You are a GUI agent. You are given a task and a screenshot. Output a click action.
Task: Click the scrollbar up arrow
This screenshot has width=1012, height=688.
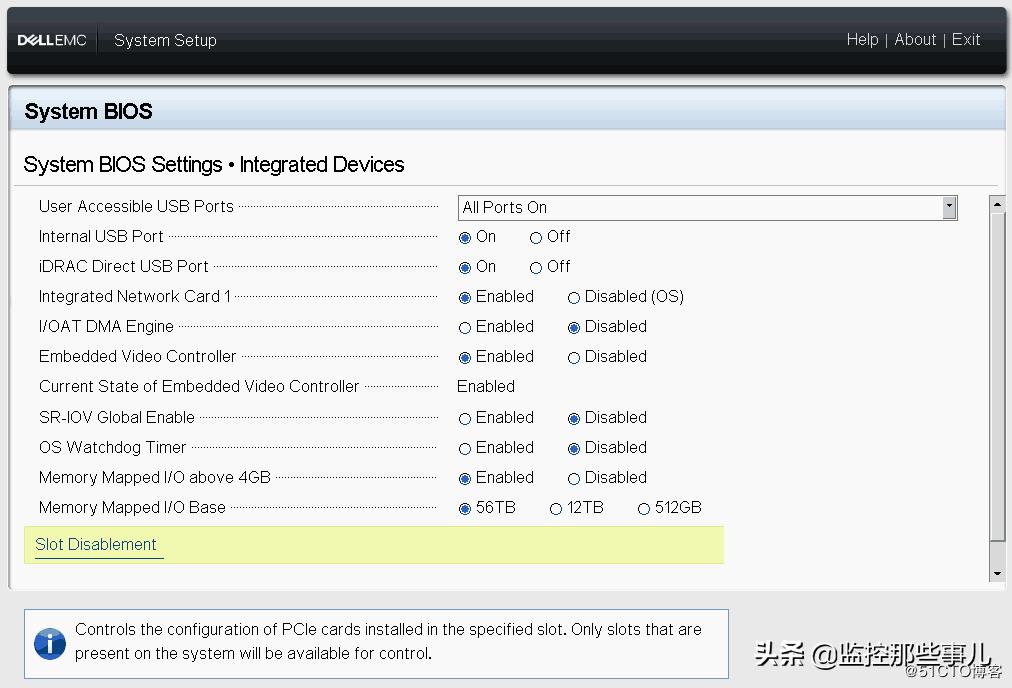pyautogui.click(x=997, y=205)
